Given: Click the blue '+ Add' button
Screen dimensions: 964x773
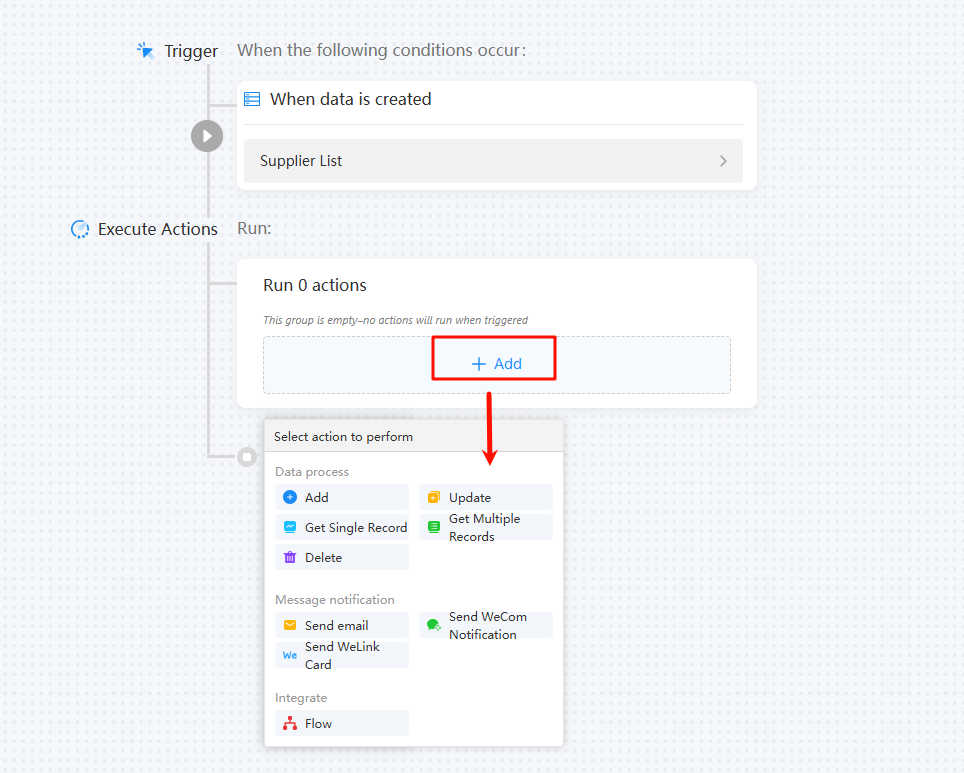Looking at the screenshot, I should pos(496,364).
